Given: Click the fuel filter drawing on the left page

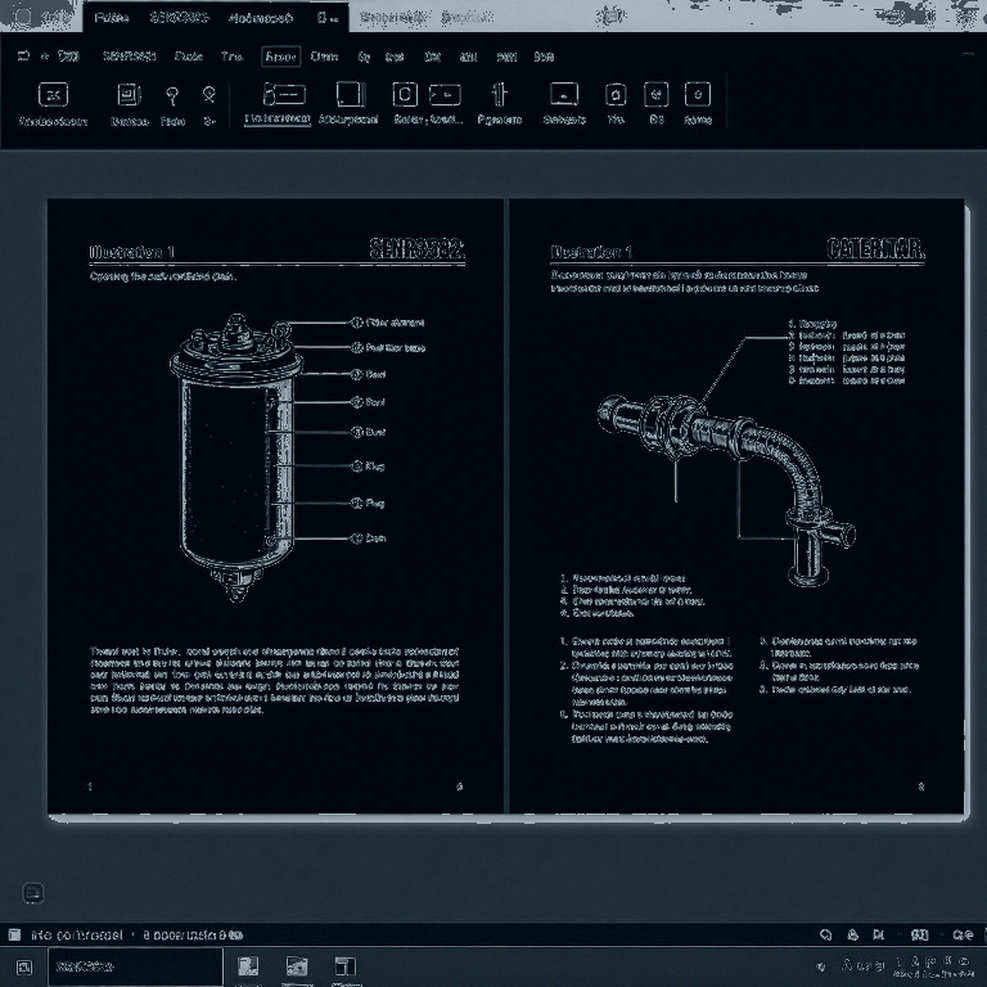Looking at the screenshot, I should [x=237, y=458].
